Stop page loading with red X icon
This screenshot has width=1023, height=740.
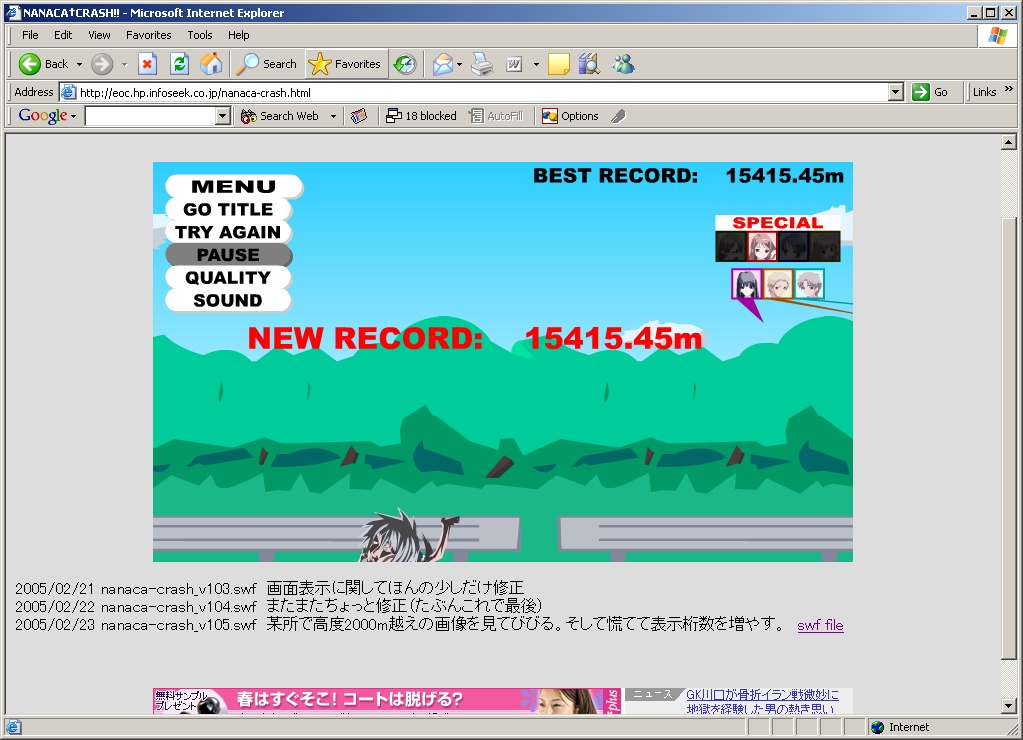tap(147, 64)
